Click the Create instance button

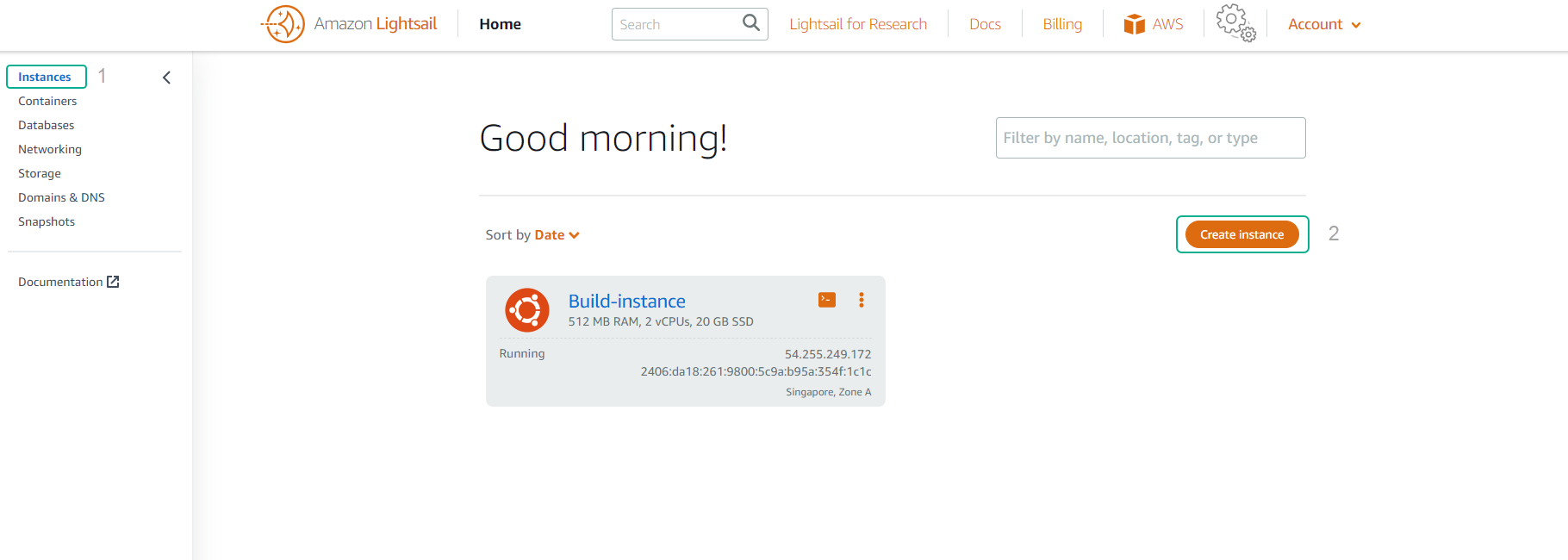coord(1242,234)
